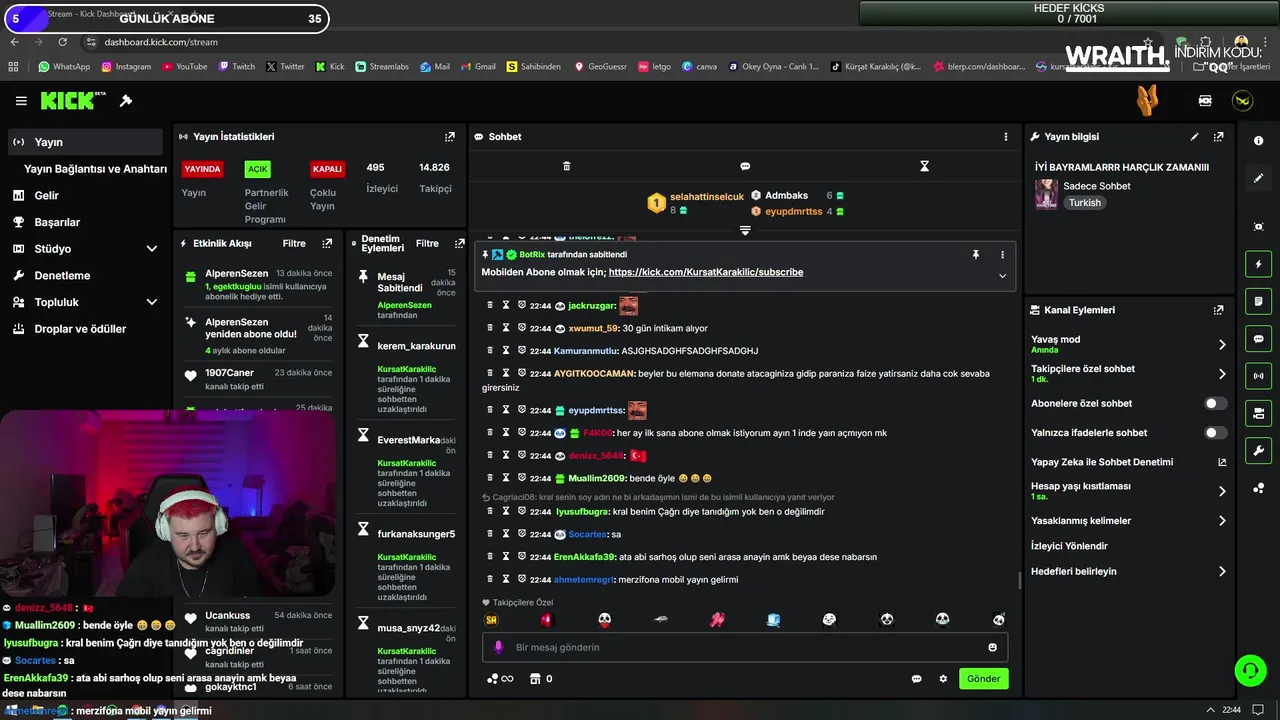This screenshot has height=720, width=1280.
Task: Click the trash icon to clear chat
Action: [x=566, y=166]
